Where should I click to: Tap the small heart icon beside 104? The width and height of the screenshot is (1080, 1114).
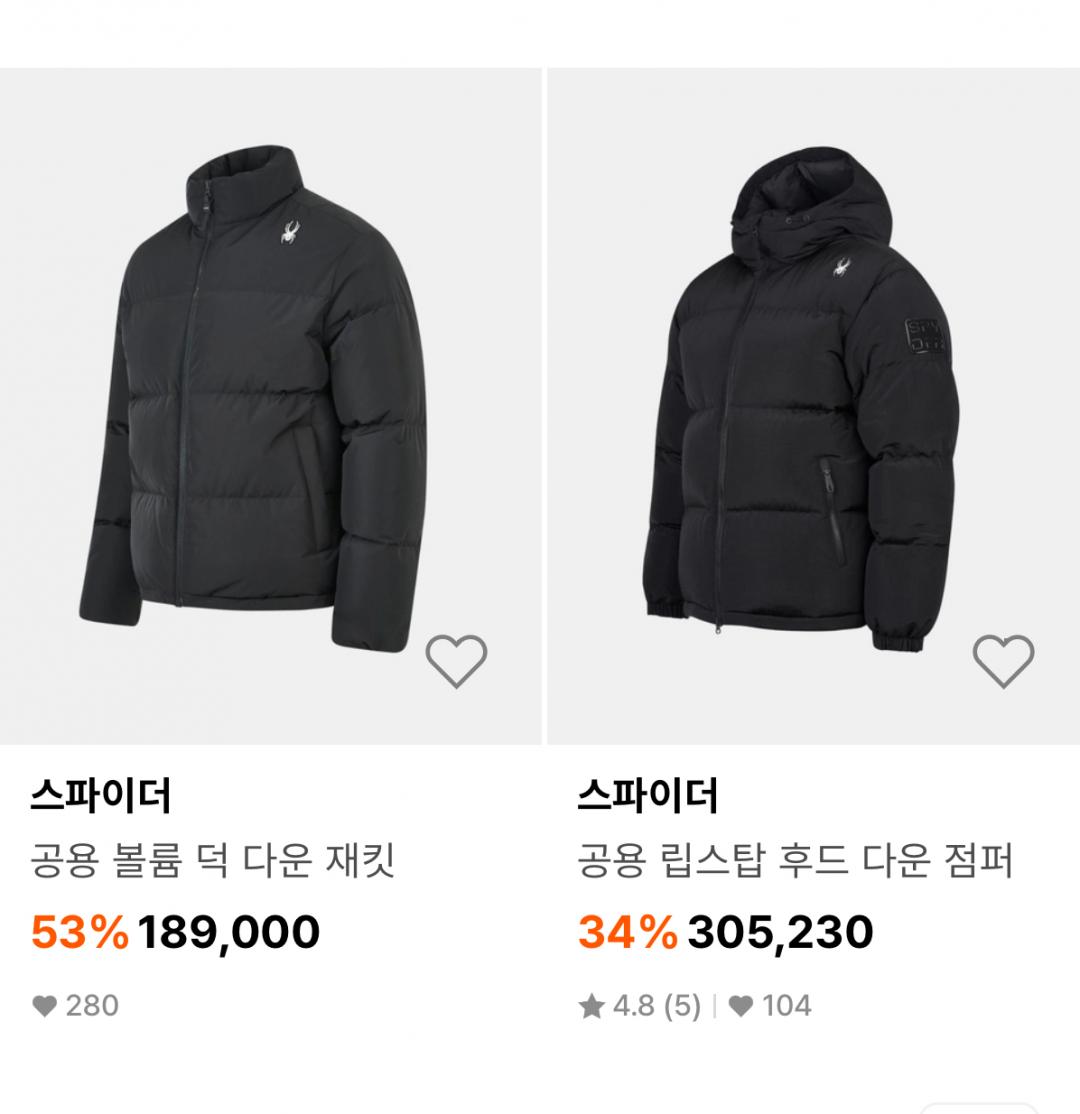pos(740,1006)
